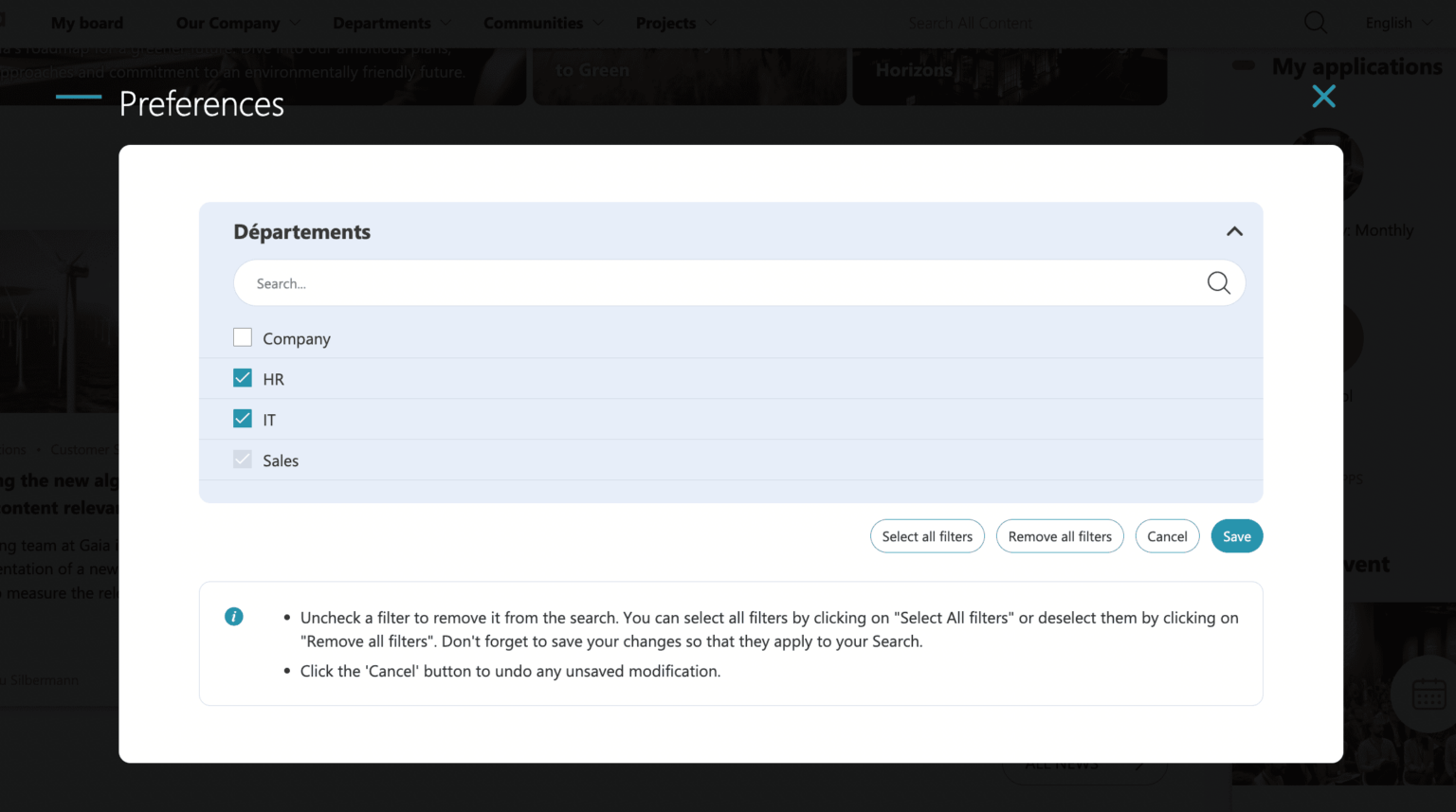Go to My board from the menu bar

[86, 22]
